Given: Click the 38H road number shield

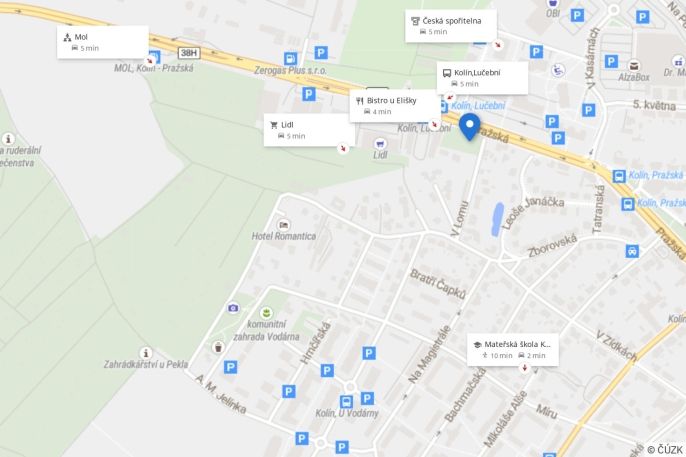Looking at the screenshot, I should pos(189,53).
